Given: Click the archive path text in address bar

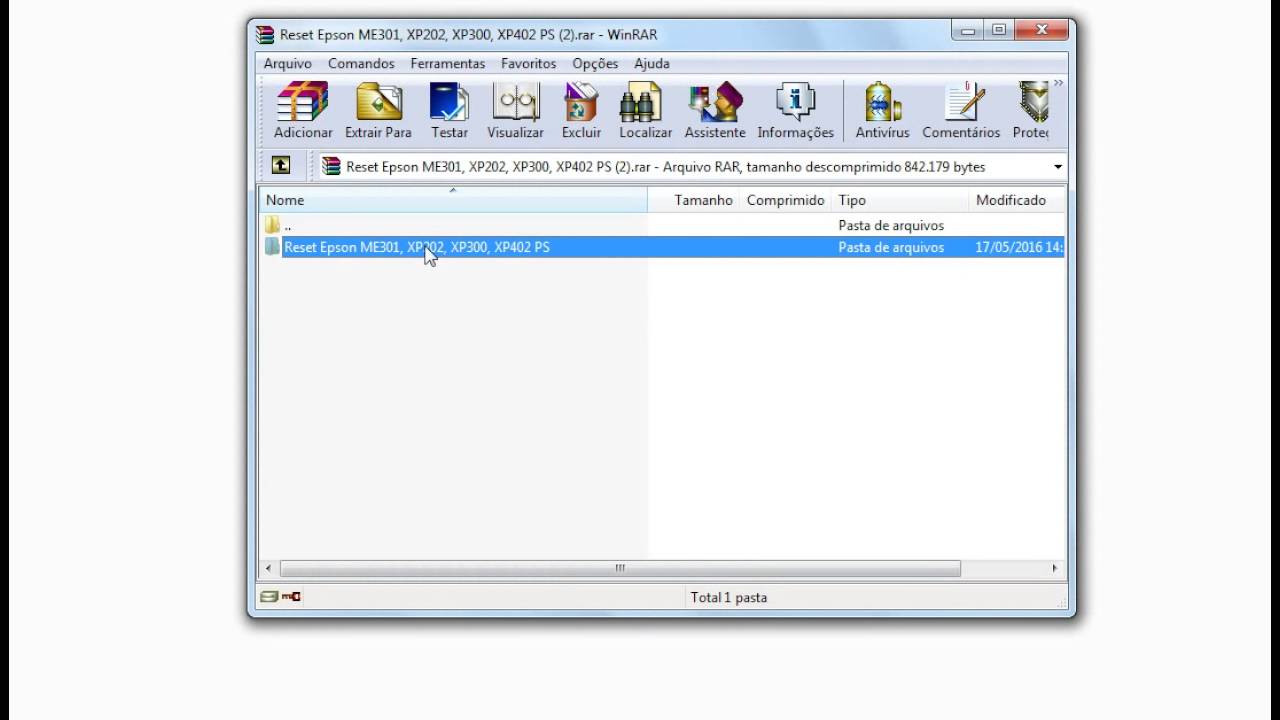Looking at the screenshot, I should [x=666, y=167].
